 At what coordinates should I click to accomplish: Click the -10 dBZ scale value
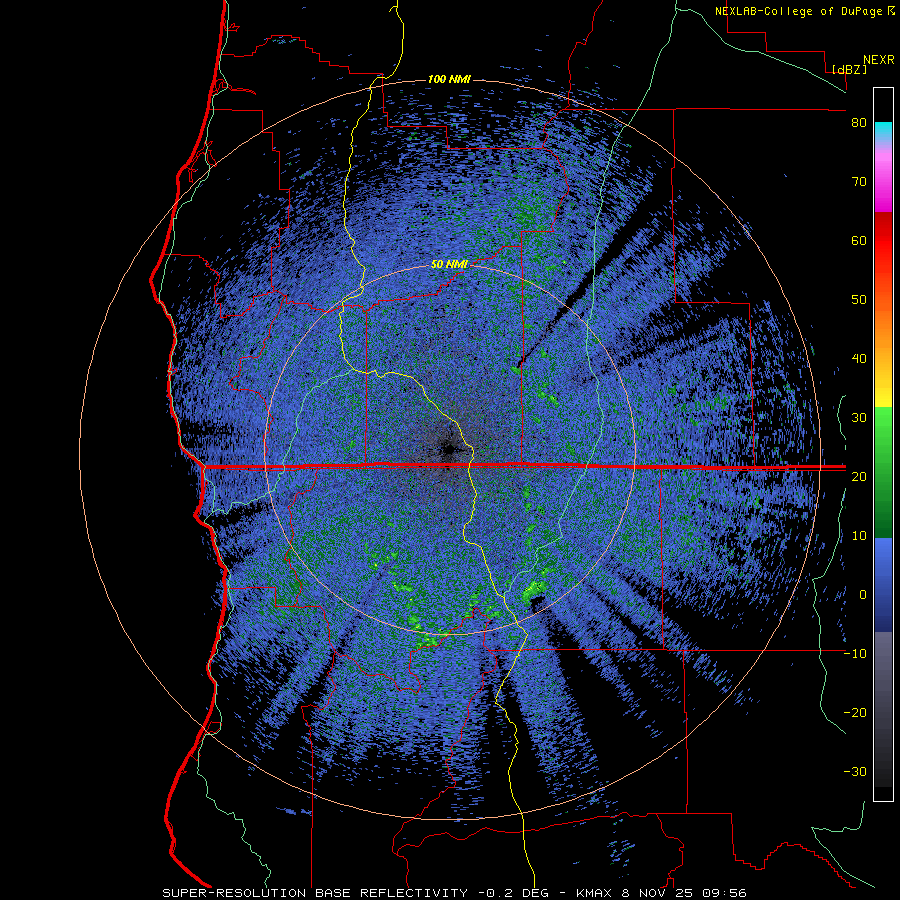(x=855, y=654)
